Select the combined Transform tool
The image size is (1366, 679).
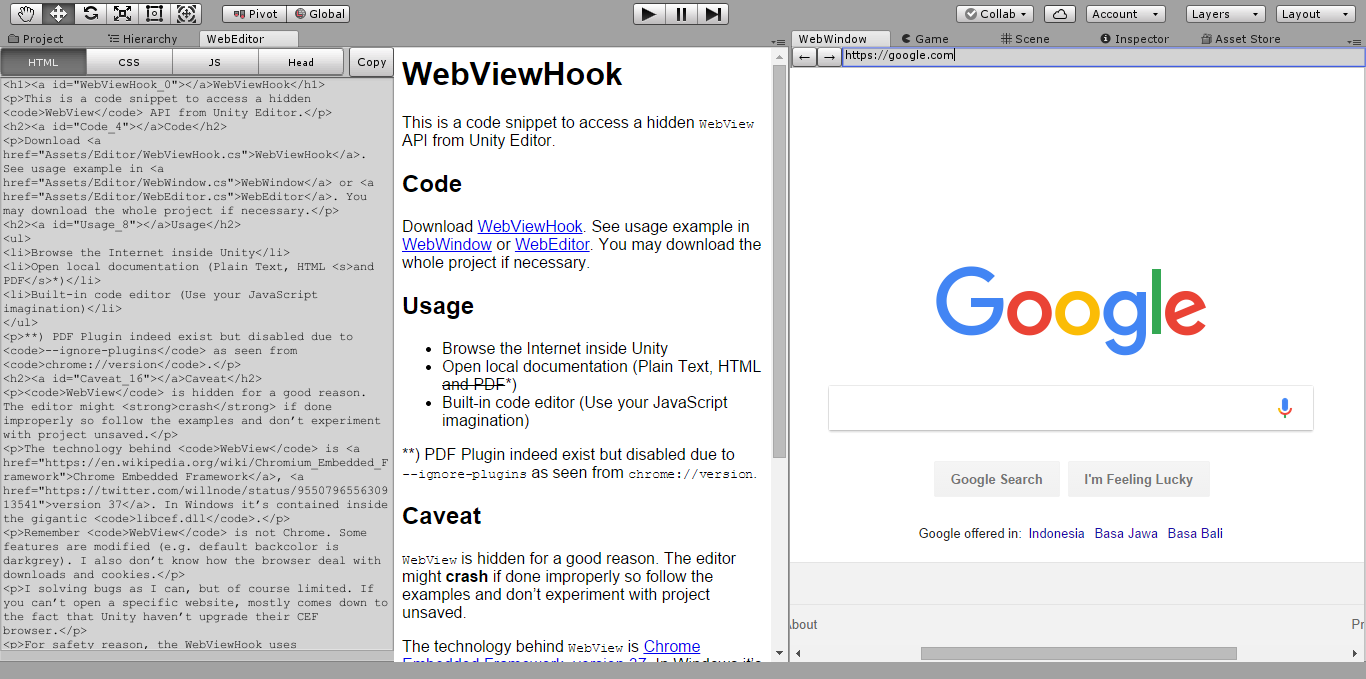186,13
